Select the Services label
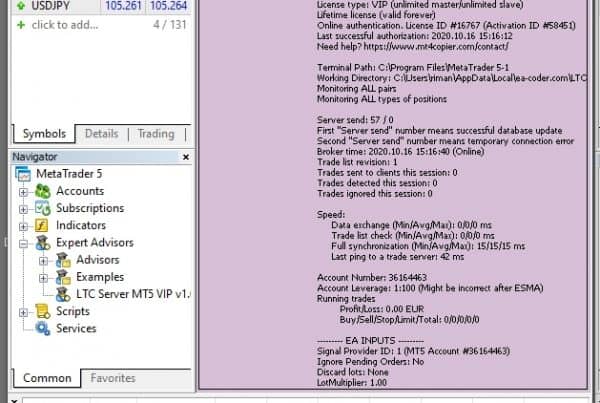This screenshot has width=600, height=403. point(76,329)
